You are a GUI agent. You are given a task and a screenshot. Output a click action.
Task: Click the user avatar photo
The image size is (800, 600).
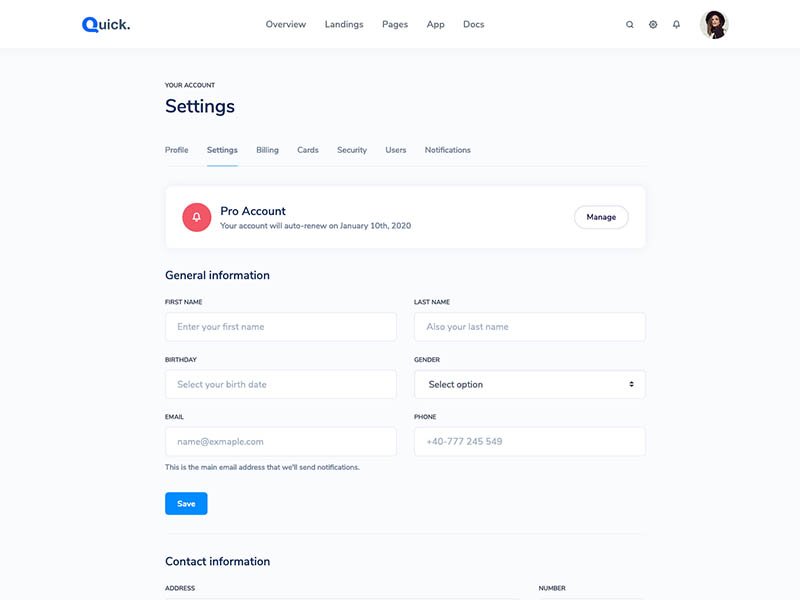(714, 25)
